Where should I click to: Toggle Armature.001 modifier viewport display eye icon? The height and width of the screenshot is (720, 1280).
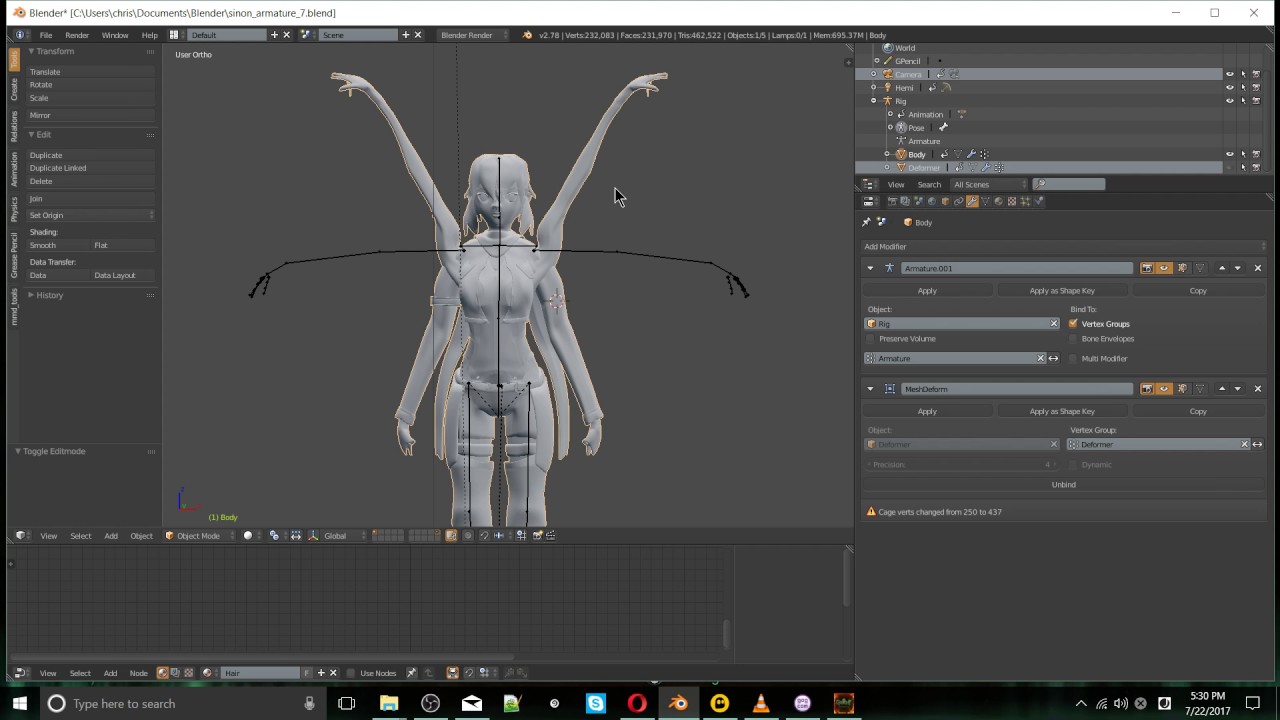pyautogui.click(x=1164, y=268)
